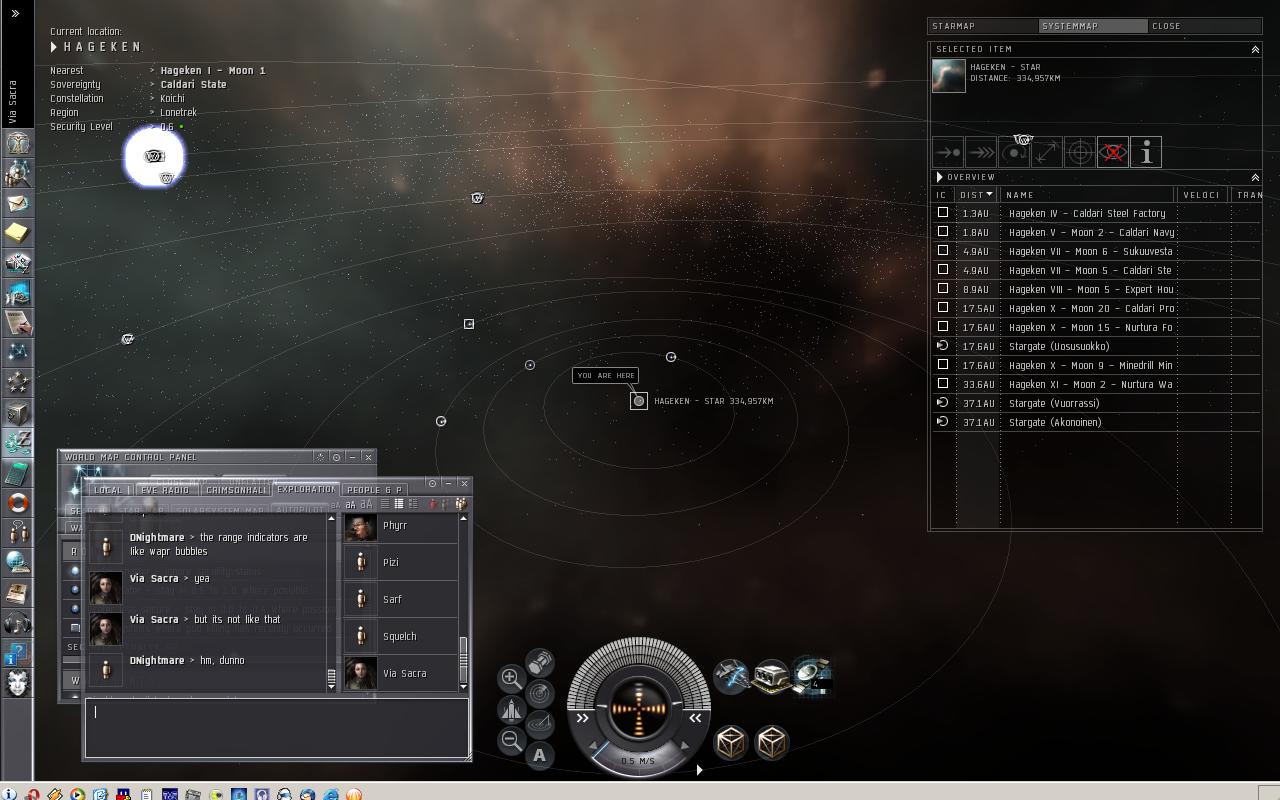Open the Hageken current location arrow menu
The image size is (1280, 800).
[x=54, y=47]
